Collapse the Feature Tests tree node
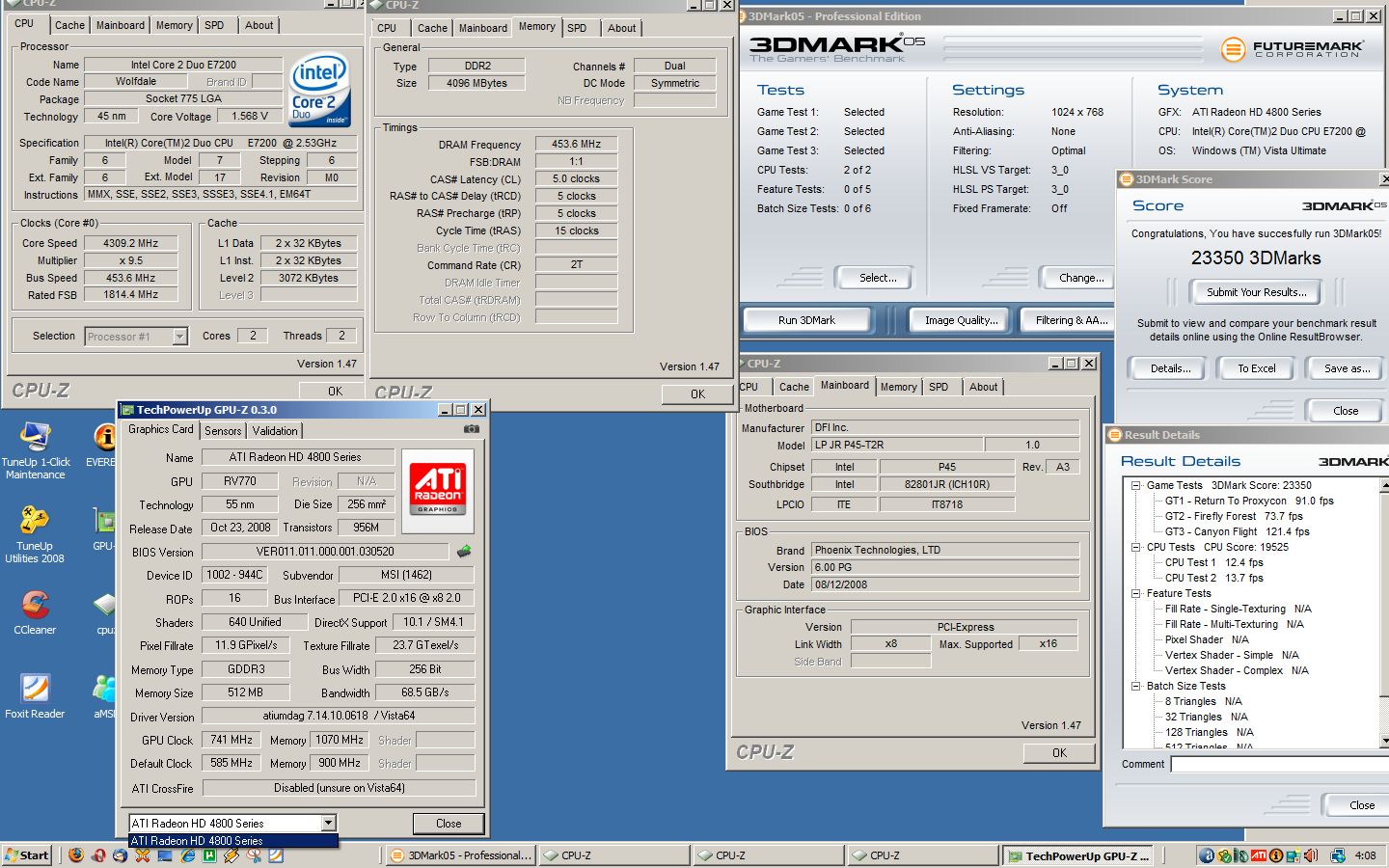 tap(1136, 593)
